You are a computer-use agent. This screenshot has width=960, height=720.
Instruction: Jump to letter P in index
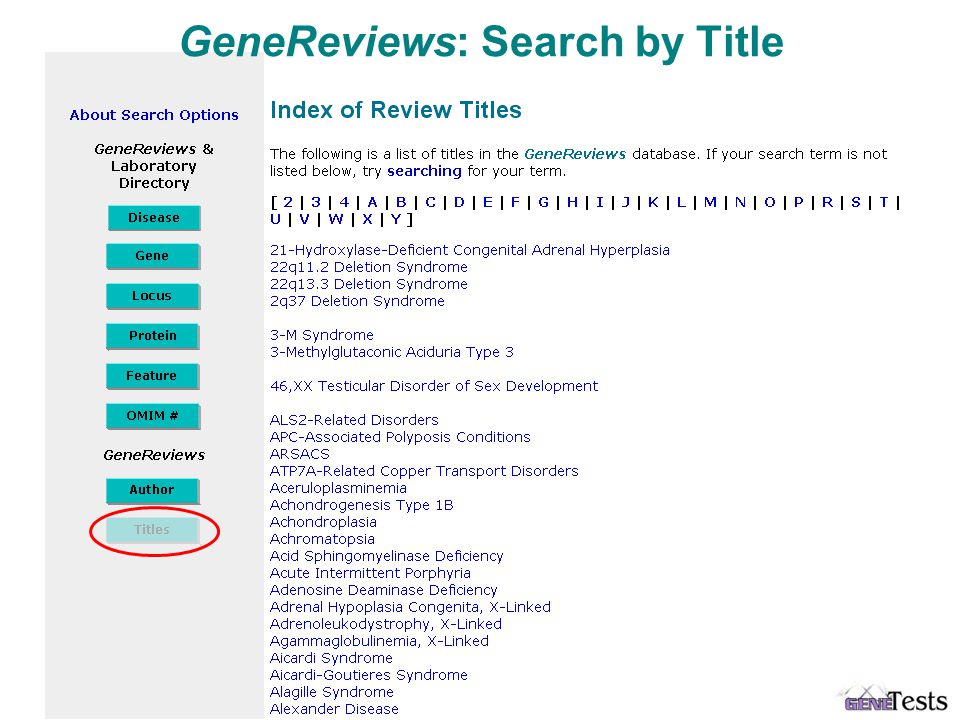click(798, 202)
